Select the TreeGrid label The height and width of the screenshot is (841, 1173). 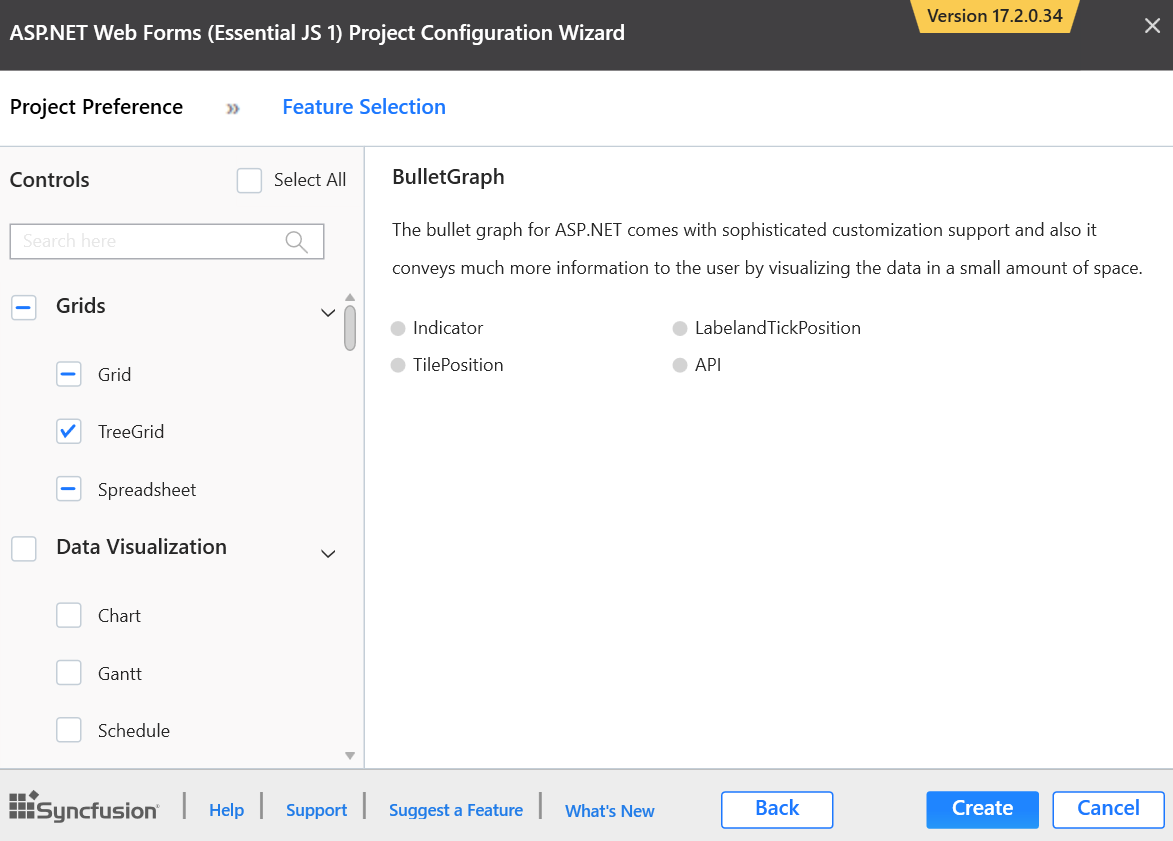point(131,432)
